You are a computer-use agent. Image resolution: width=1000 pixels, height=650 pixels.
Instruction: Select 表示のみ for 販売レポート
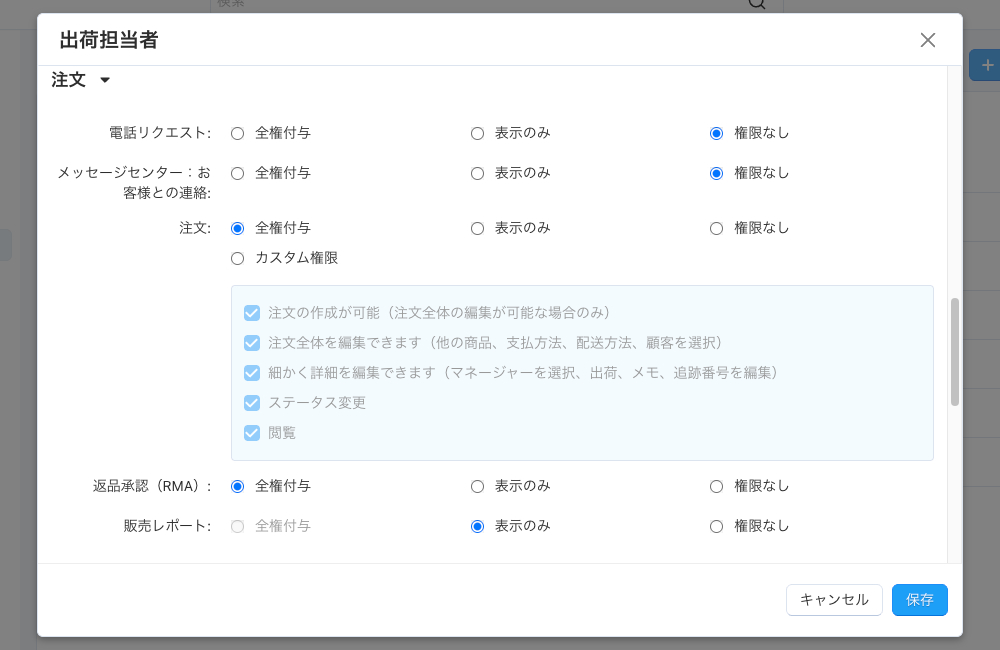click(477, 526)
